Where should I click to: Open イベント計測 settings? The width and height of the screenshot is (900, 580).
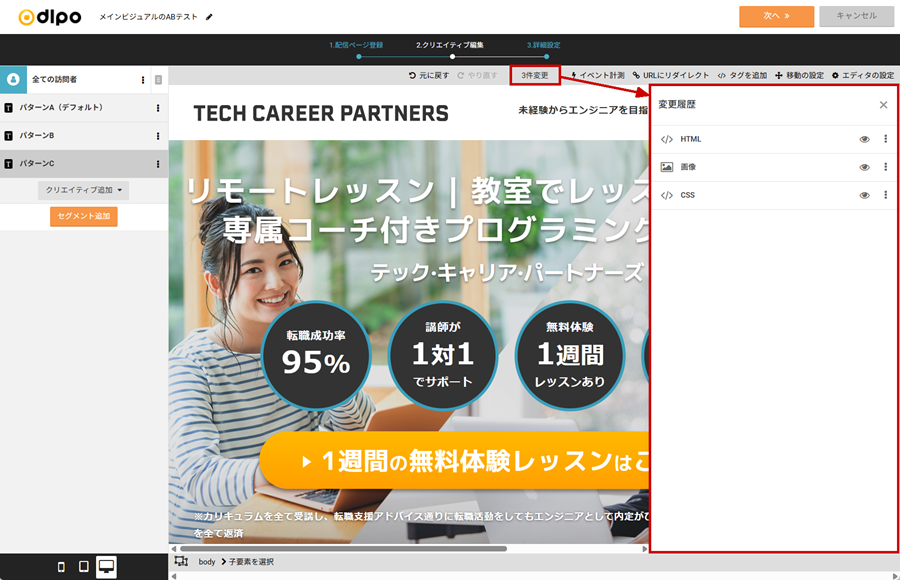click(598, 75)
